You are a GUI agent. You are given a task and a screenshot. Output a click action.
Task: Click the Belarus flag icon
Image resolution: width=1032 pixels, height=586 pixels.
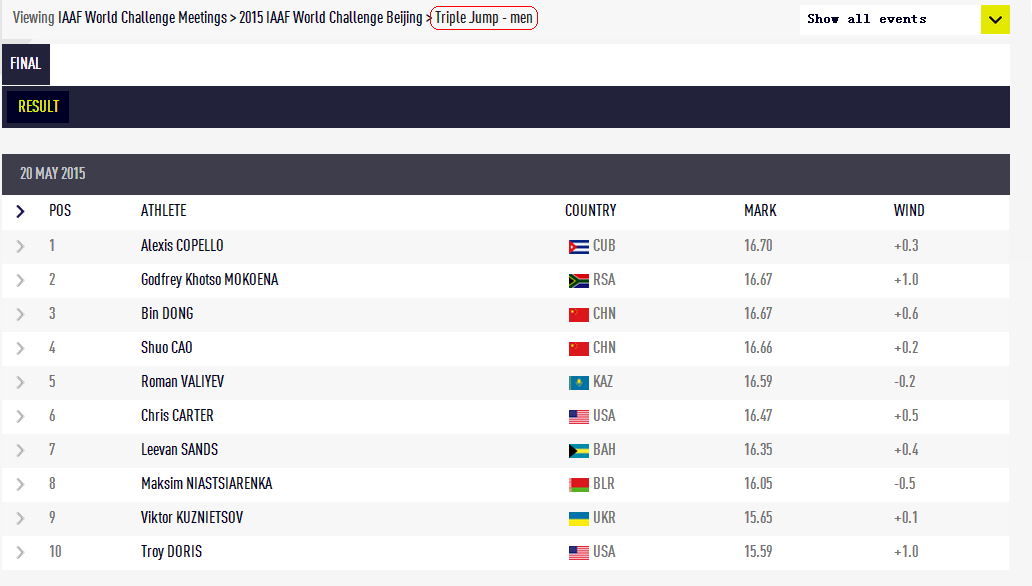[579, 485]
